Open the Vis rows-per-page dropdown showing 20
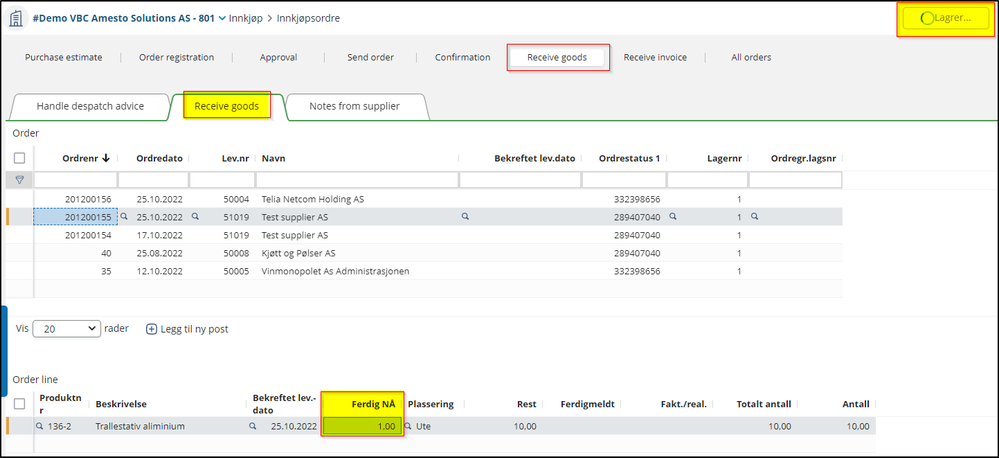 66,329
